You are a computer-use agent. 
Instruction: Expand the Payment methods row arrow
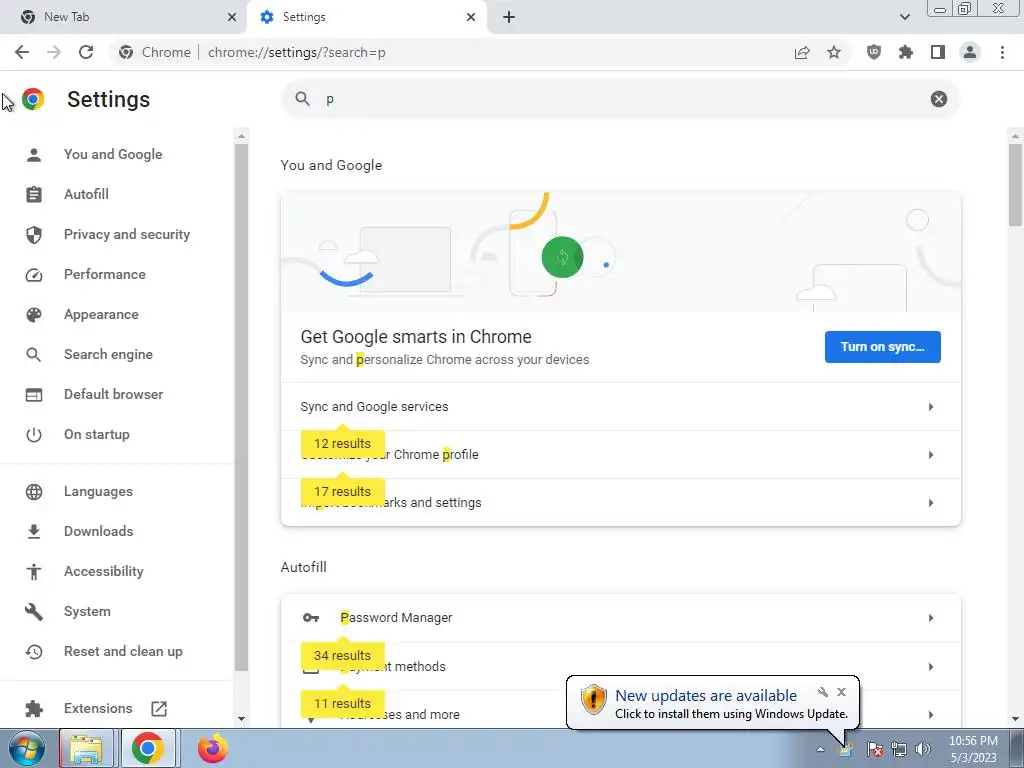[931, 667]
